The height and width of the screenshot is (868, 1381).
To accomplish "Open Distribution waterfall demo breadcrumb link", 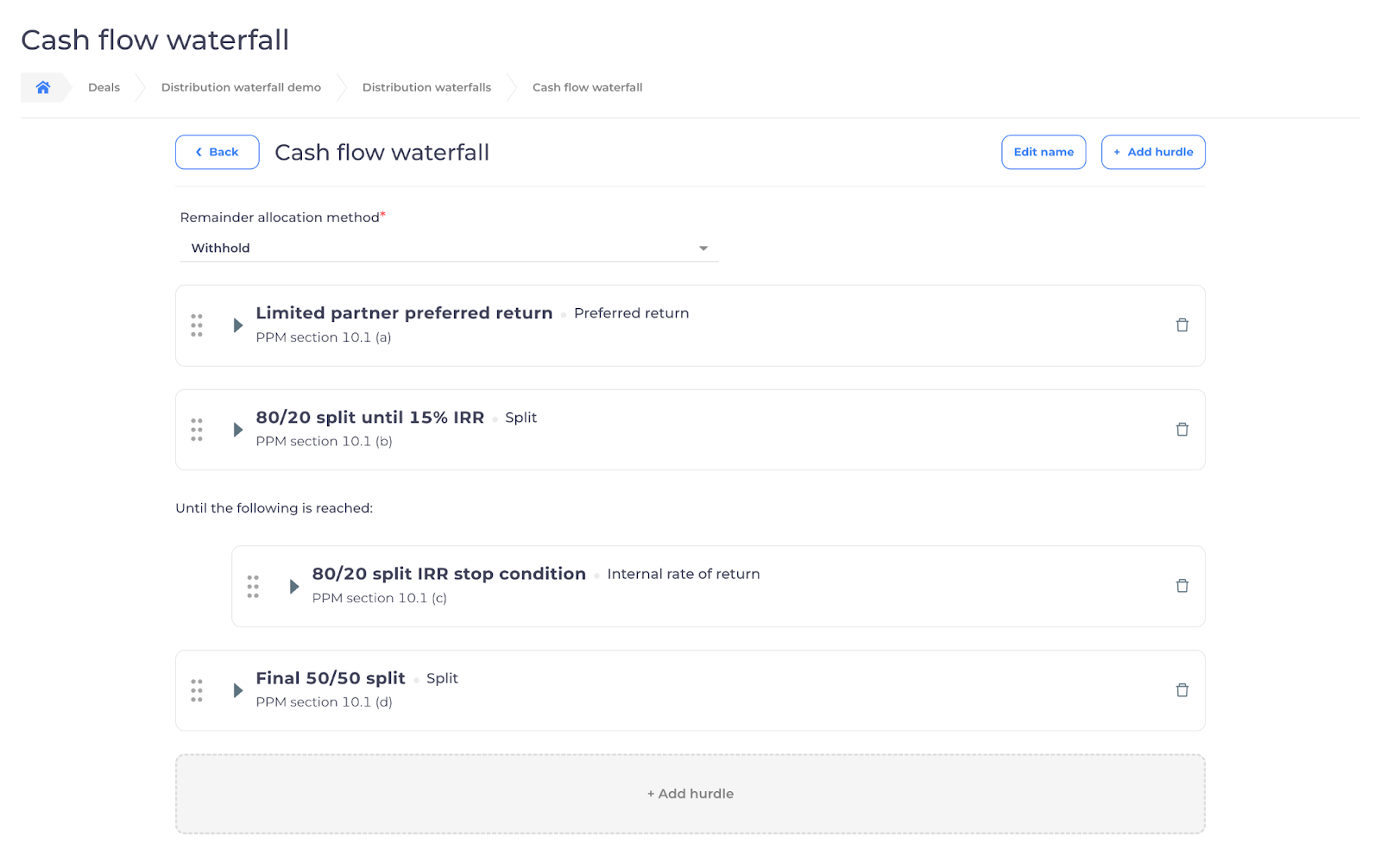I will pyautogui.click(x=240, y=87).
